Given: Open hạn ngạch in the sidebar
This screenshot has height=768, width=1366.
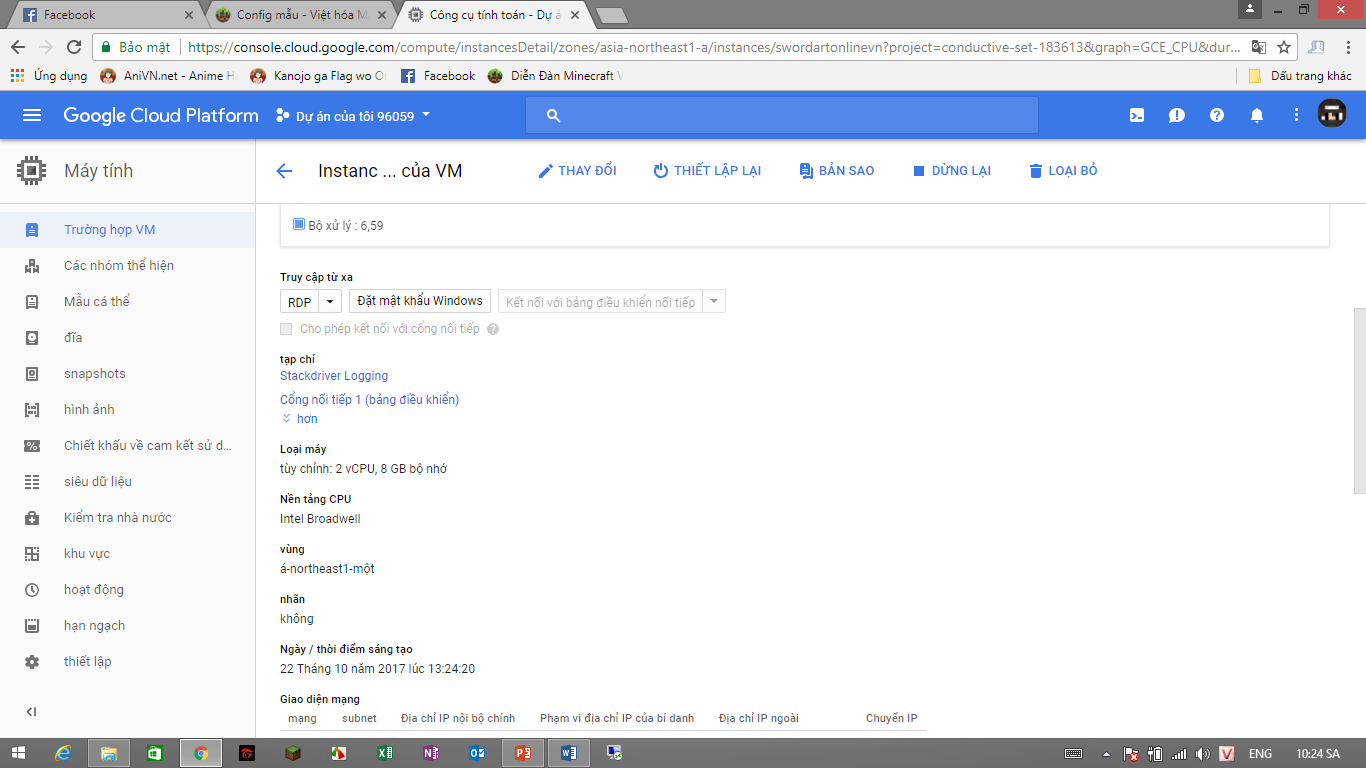Looking at the screenshot, I should click(128, 626).
